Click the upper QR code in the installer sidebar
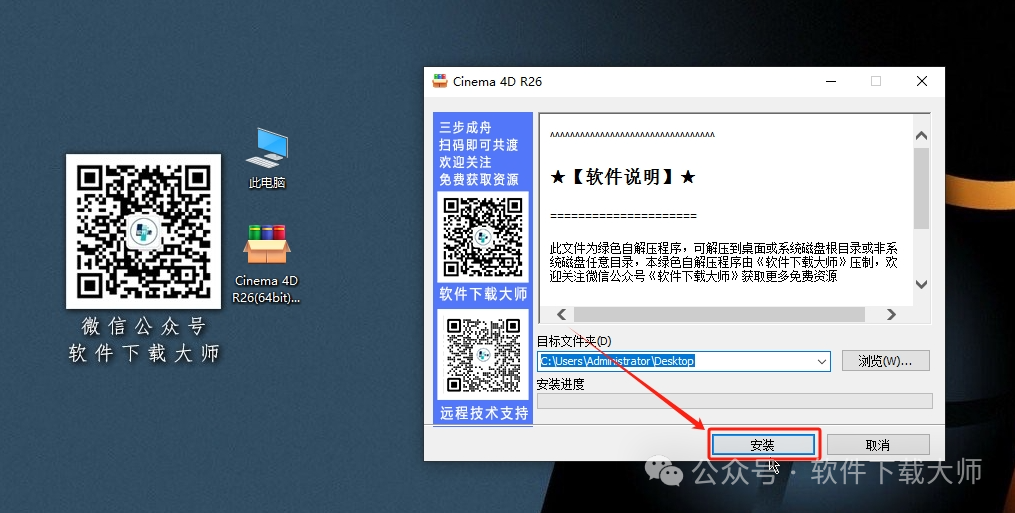1015x513 pixels. [483, 237]
